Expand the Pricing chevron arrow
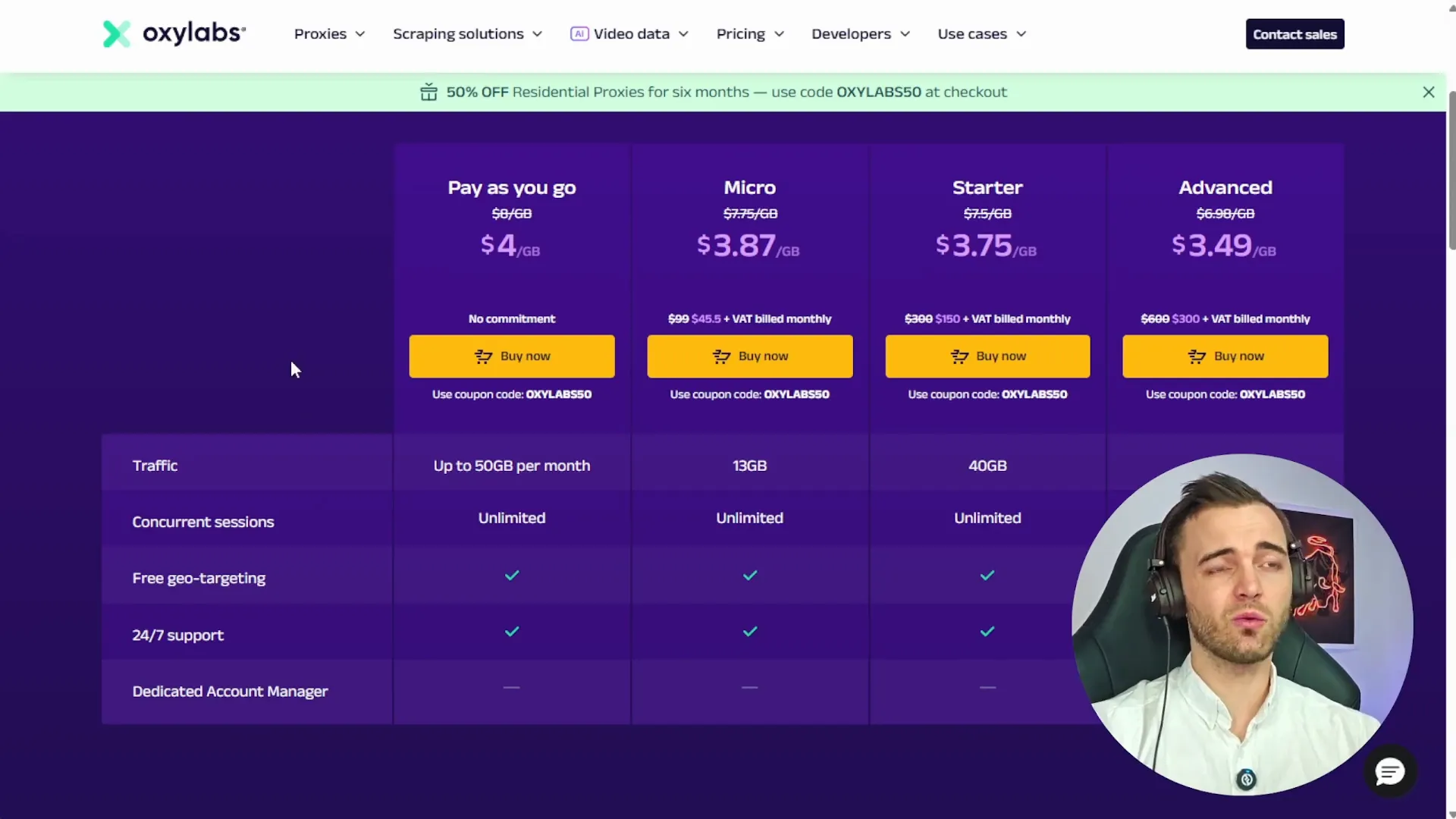The width and height of the screenshot is (1456, 819). [x=779, y=34]
